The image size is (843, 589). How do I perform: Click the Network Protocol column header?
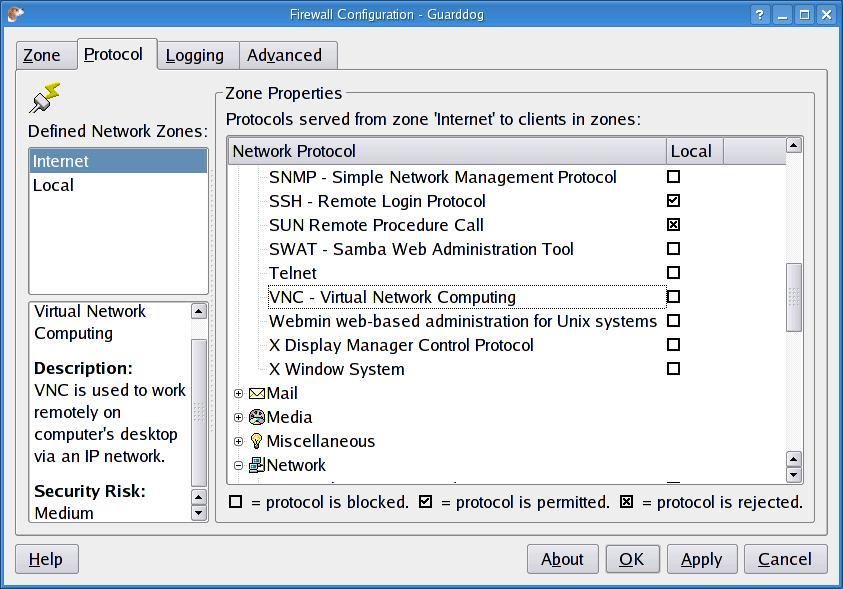[447, 151]
